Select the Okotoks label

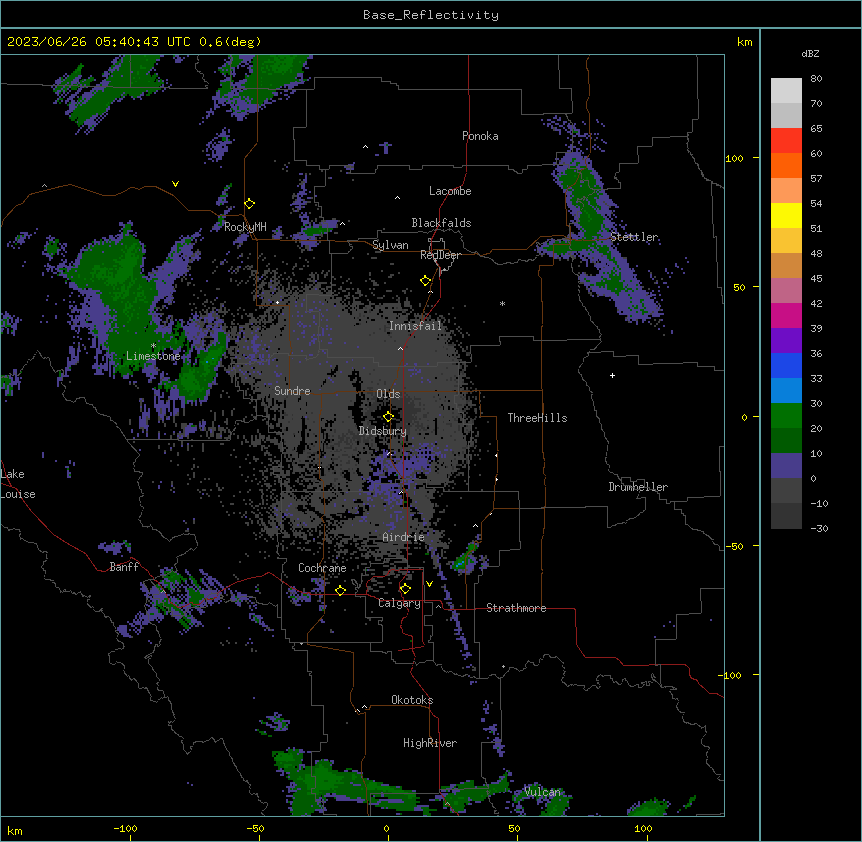(412, 700)
